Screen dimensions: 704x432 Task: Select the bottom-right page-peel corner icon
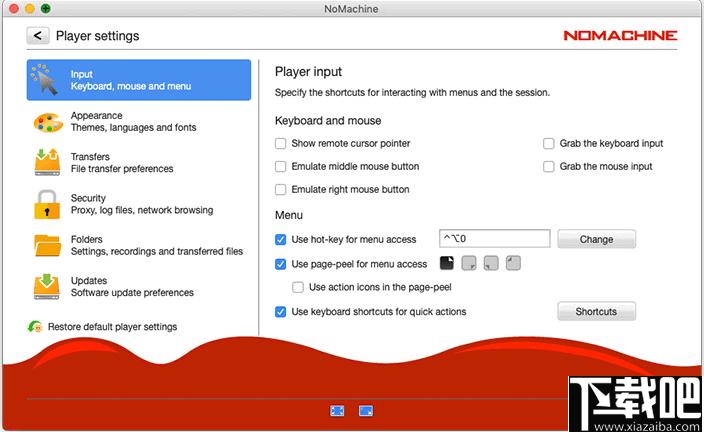tap(469, 263)
